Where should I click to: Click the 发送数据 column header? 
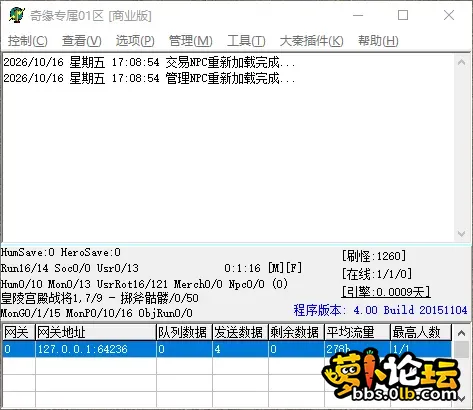pos(240,332)
